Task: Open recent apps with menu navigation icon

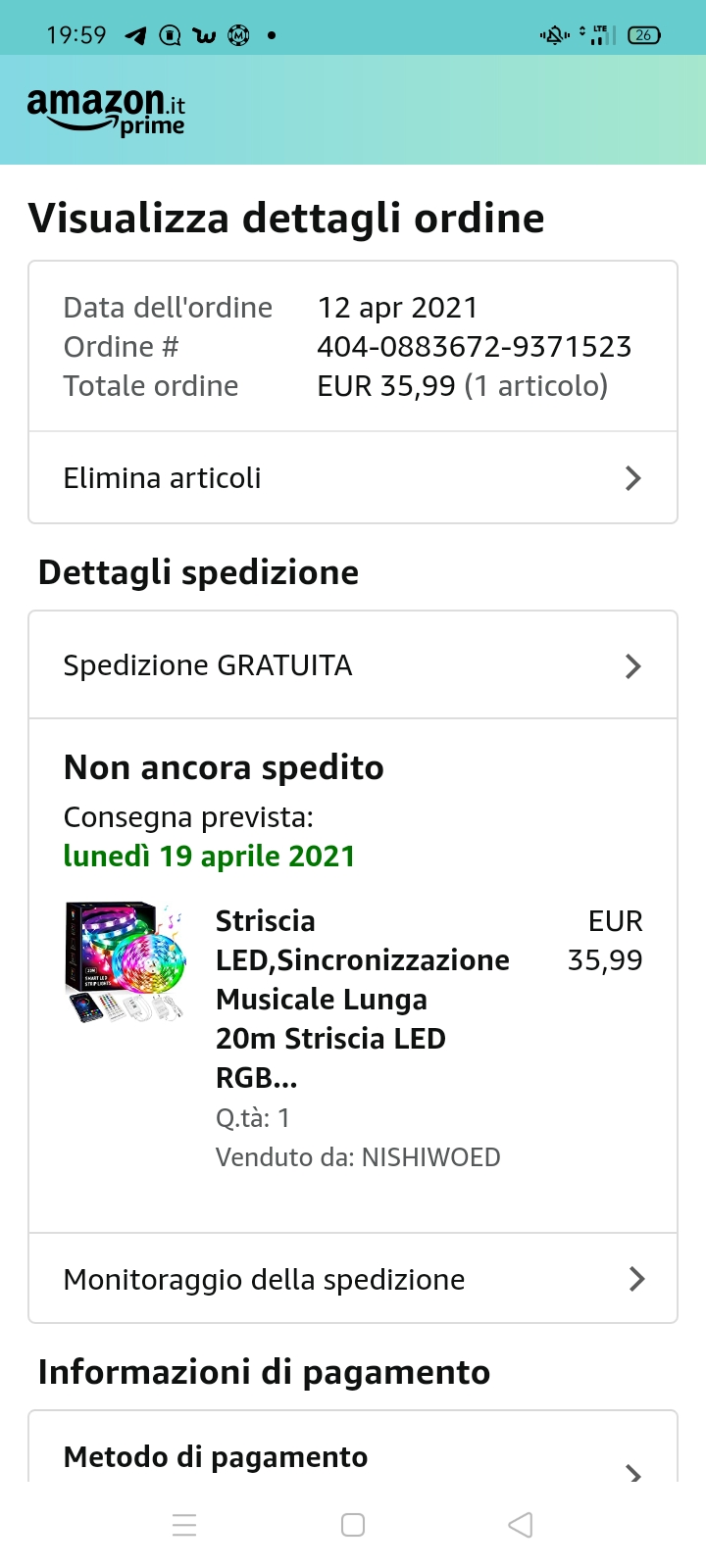Action: coord(184,1525)
